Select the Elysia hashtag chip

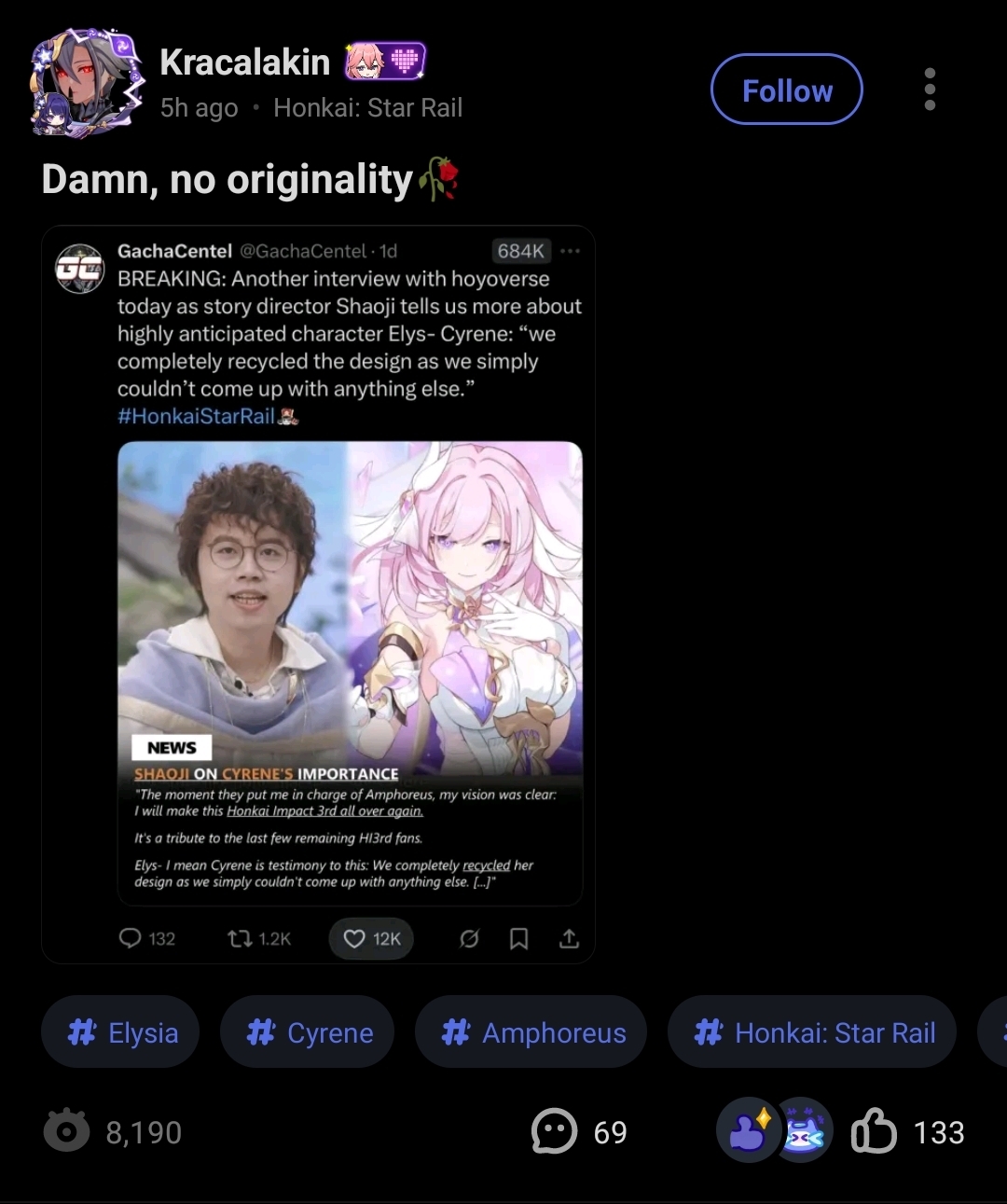[x=120, y=1032]
